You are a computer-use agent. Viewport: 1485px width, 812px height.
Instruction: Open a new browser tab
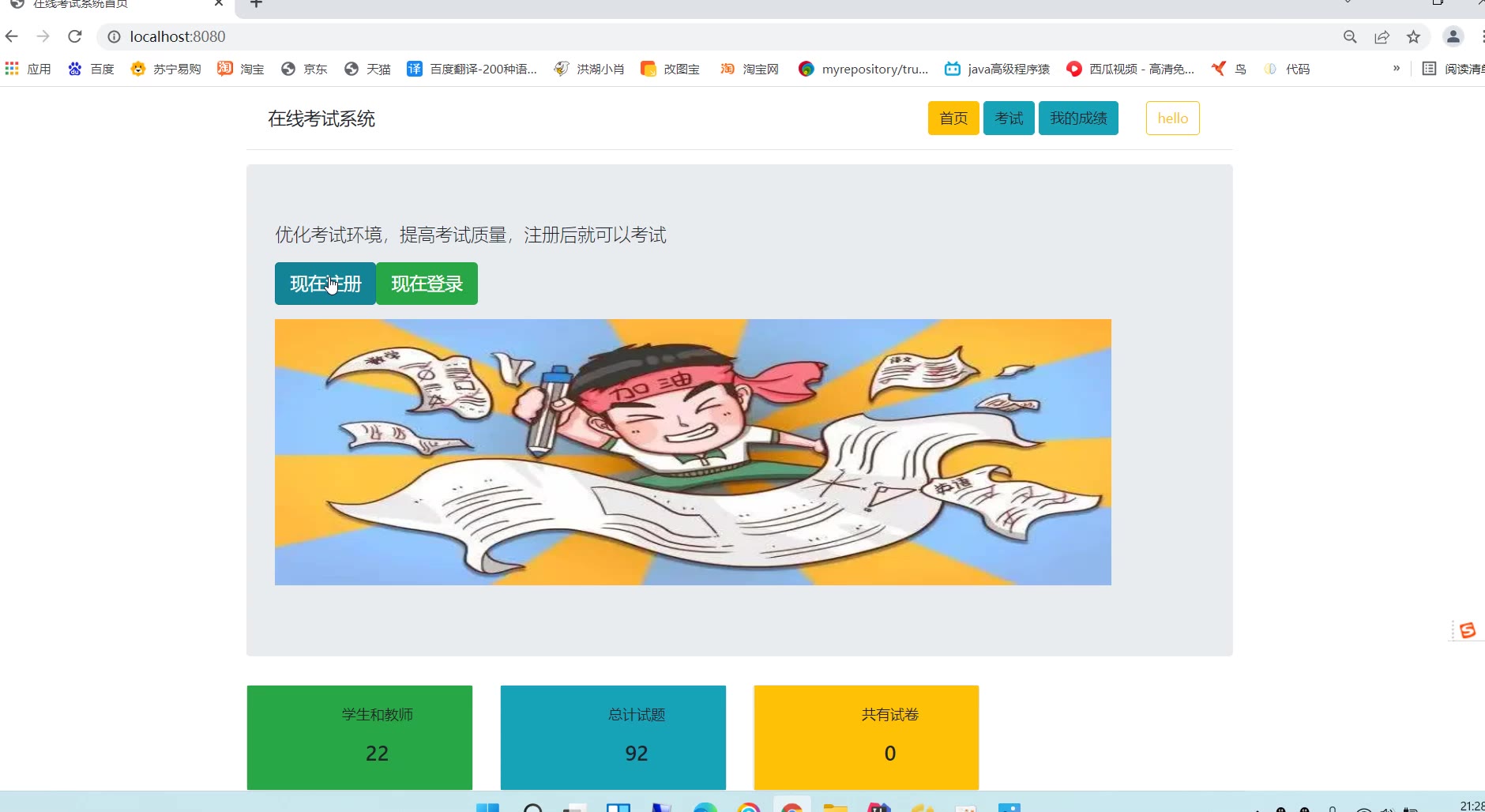(256, 5)
